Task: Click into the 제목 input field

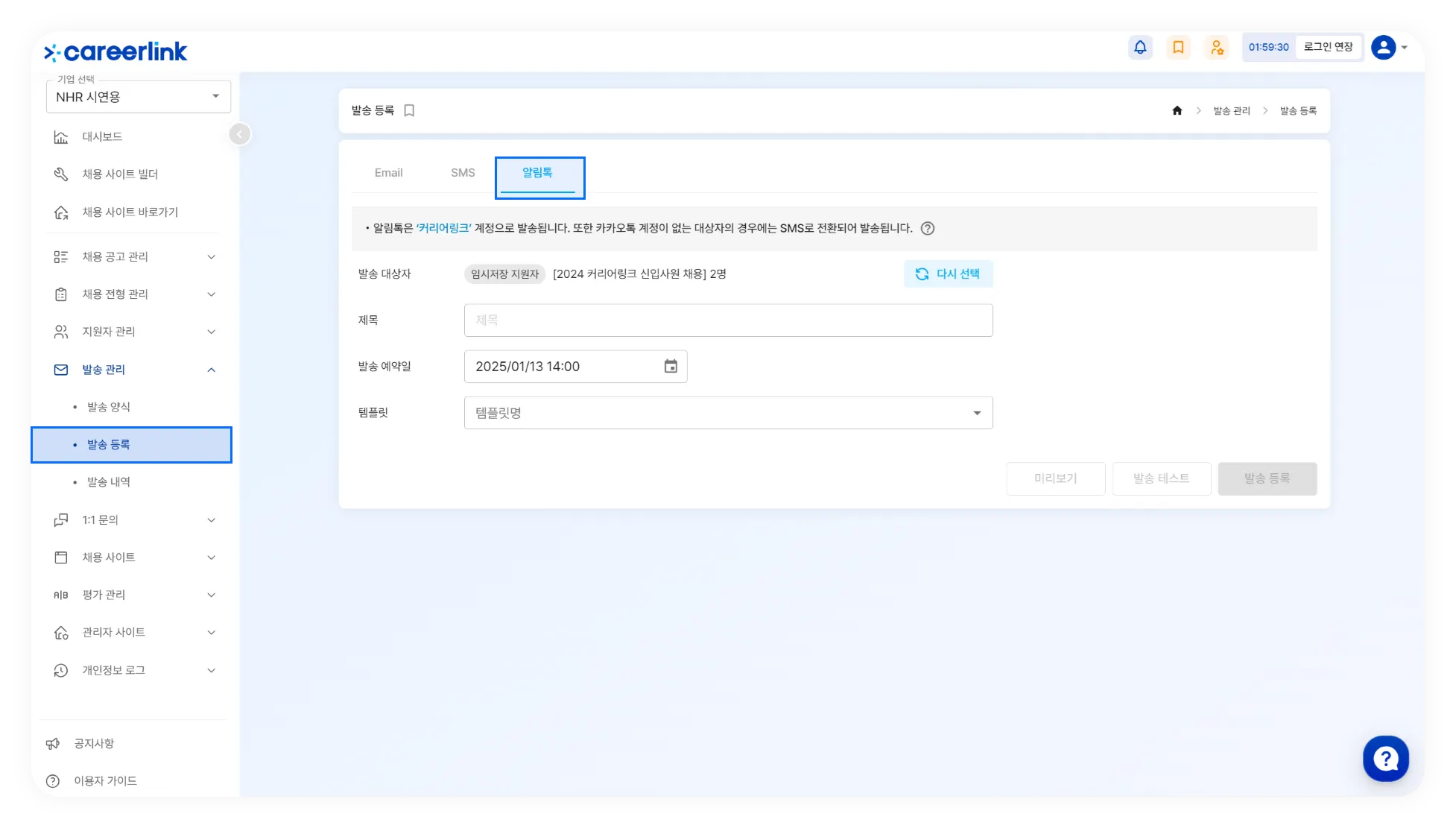Action: pyautogui.click(x=728, y=320)
